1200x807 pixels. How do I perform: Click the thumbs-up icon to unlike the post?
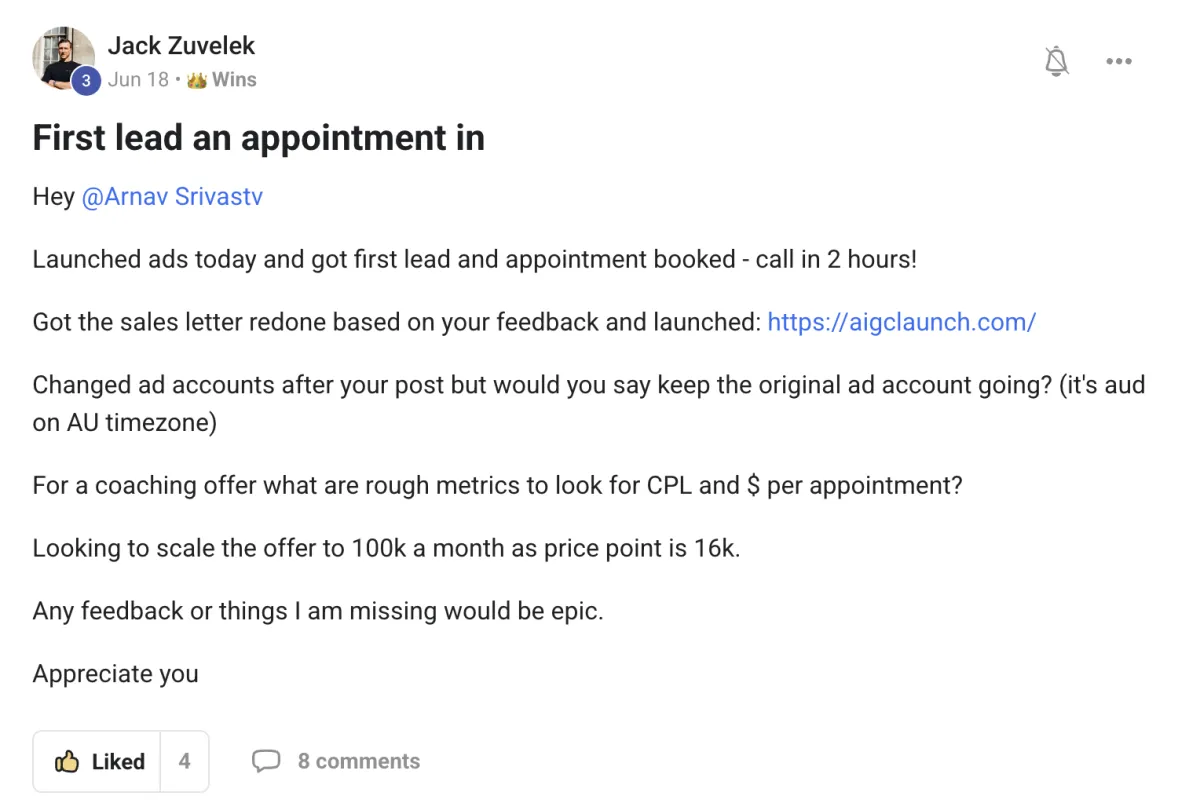(67, 762)
